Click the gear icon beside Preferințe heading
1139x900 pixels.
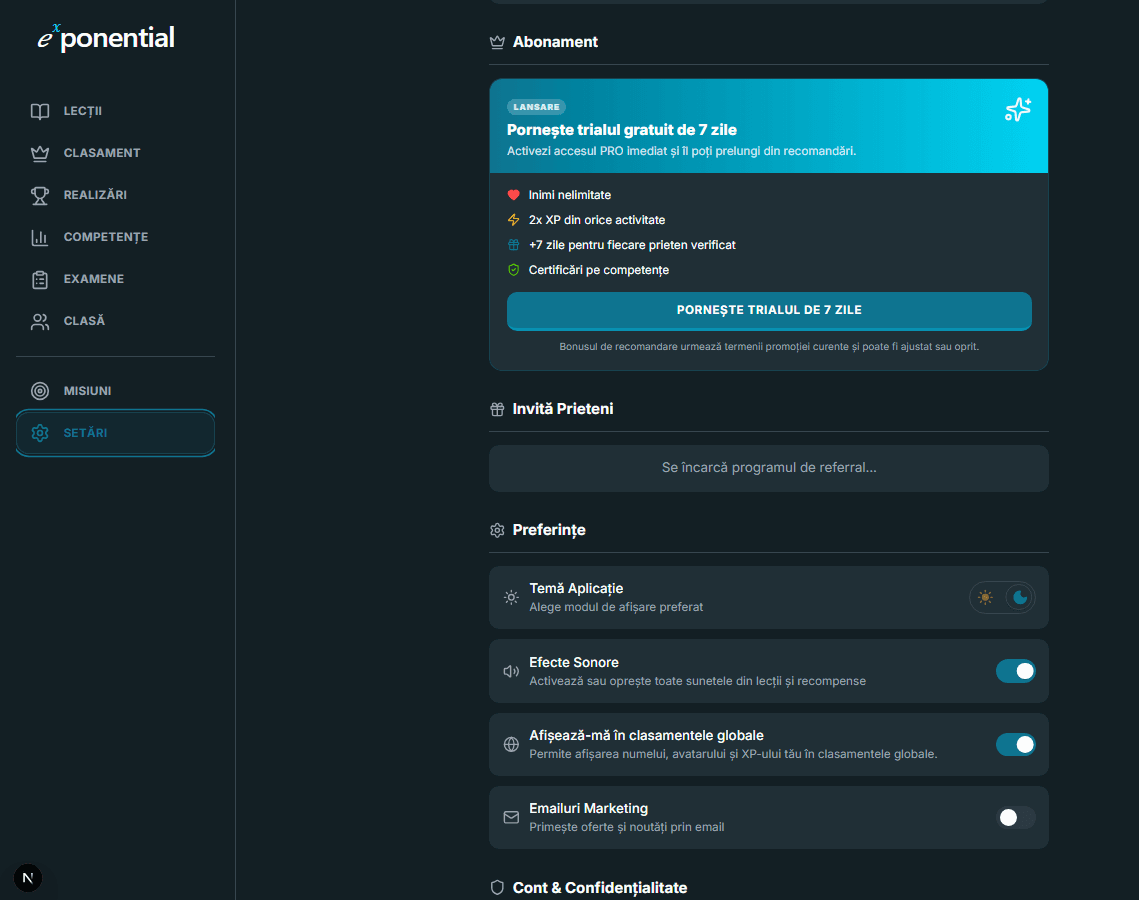[497, 530]
